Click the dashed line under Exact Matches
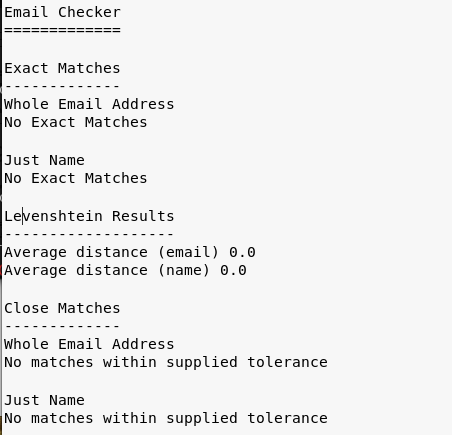Image resolution: width=452 pixels, height=435 pixels. [x=62, y=86]
